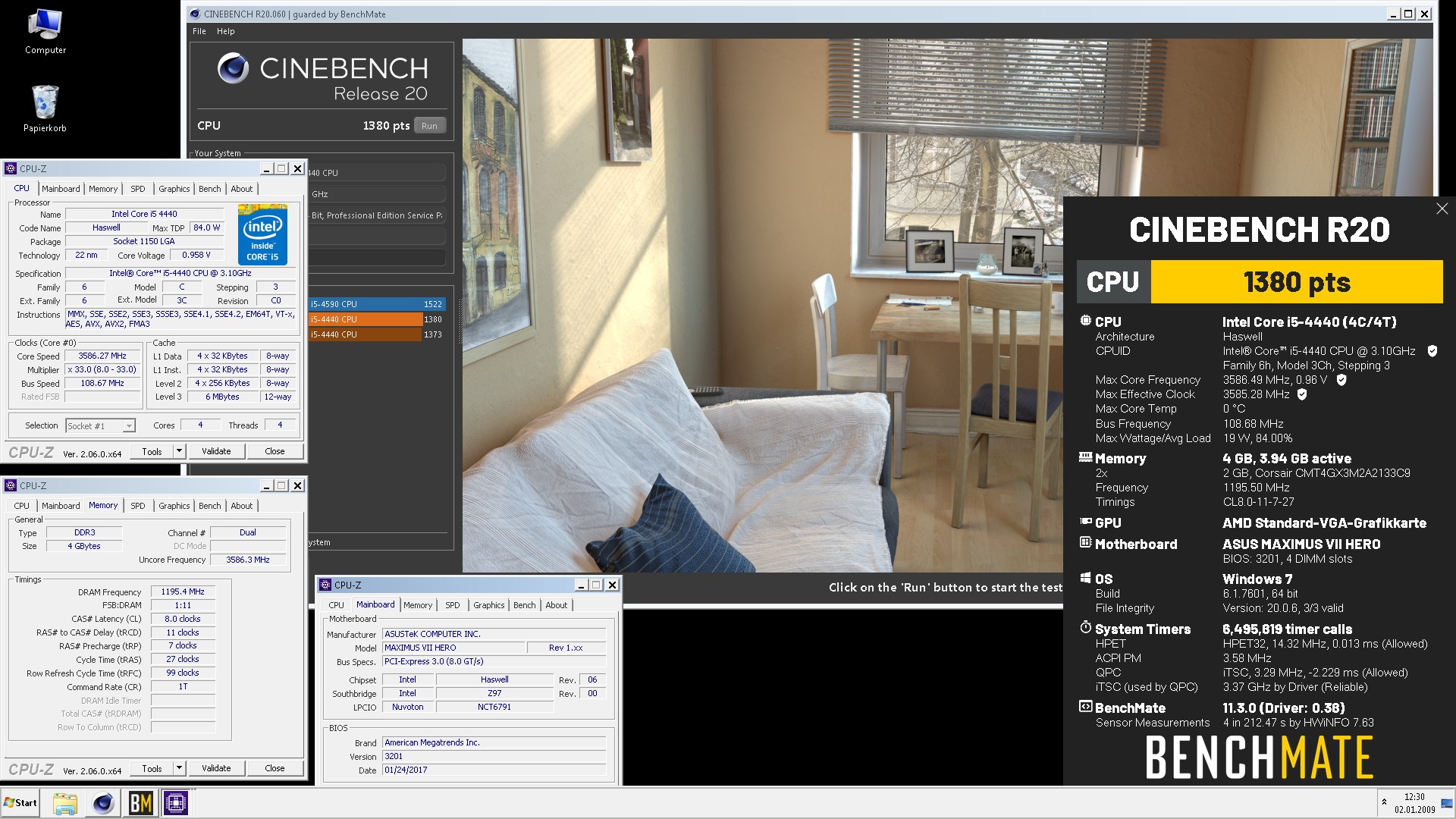1456x819 pixels.
Task: Select i5-4590 CPU 1522 ranking bar
Action: coord(376,304)
